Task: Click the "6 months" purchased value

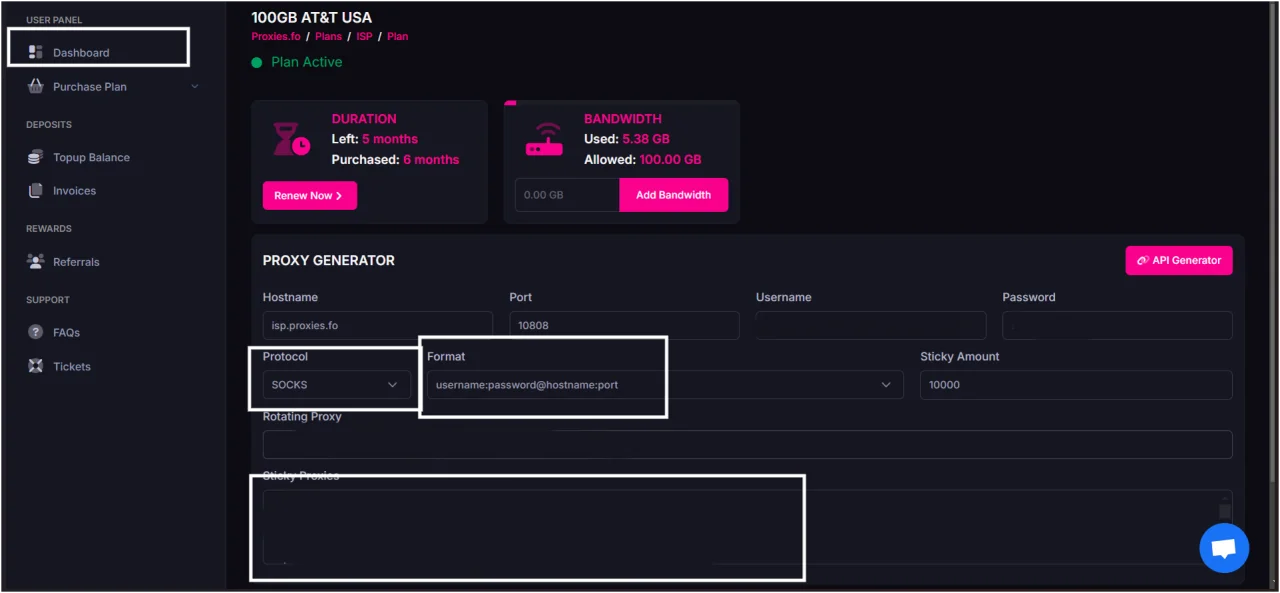Action: coord(431,160)
